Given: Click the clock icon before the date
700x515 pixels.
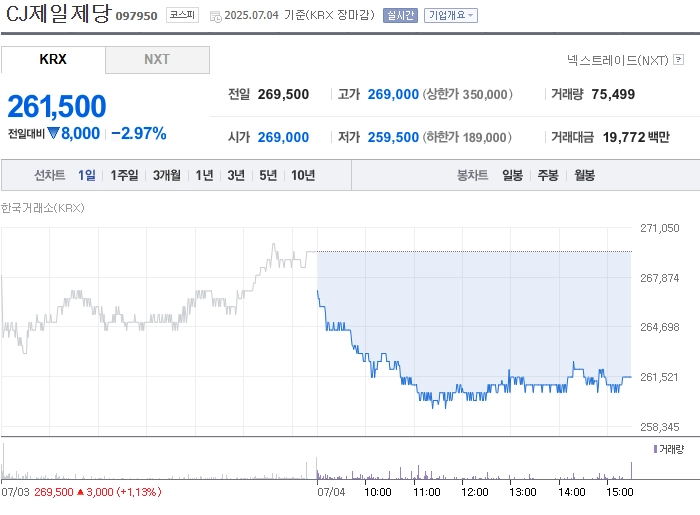Looking at the screenshot, I should coord(216,17).
